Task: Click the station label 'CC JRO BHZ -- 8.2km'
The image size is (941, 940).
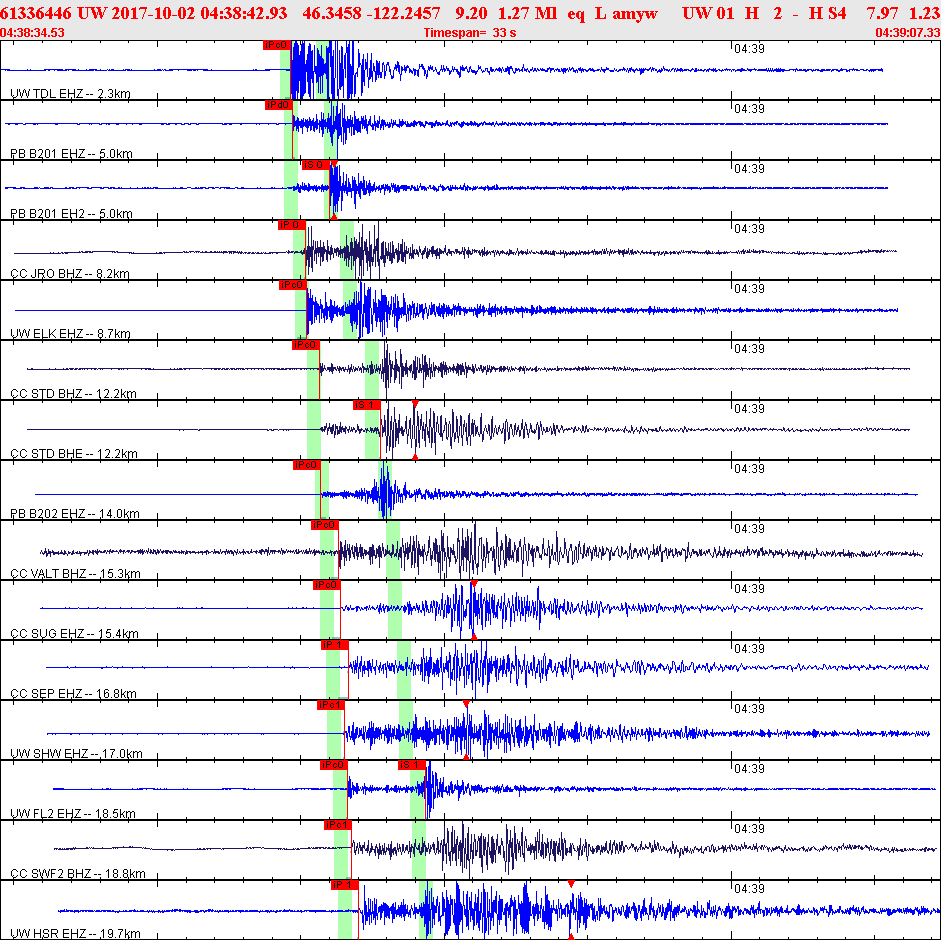Action: pyautogui.click(x=70, y=274)
